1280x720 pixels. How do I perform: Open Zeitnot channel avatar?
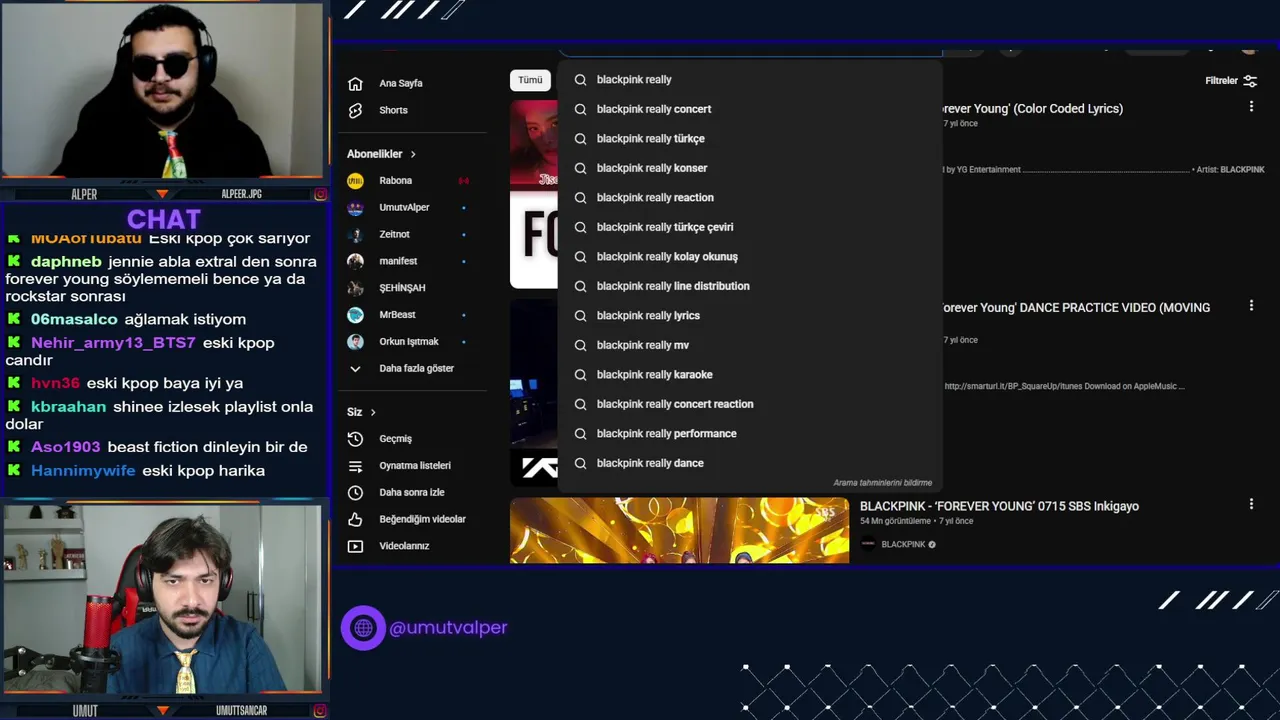click(355, 235)
